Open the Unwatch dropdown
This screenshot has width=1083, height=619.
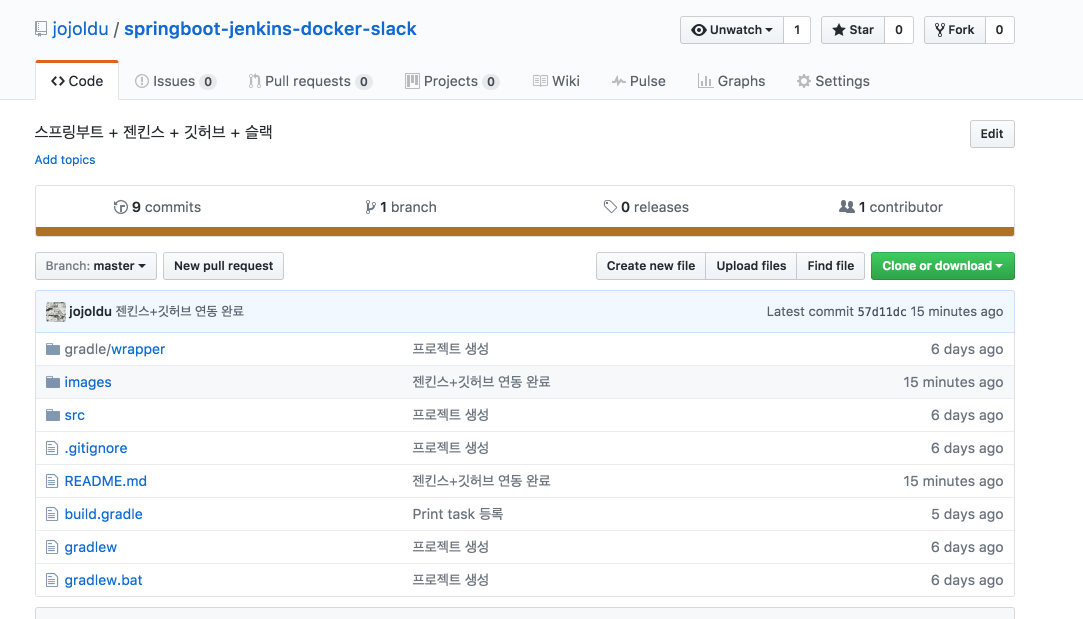coord(731,30)
